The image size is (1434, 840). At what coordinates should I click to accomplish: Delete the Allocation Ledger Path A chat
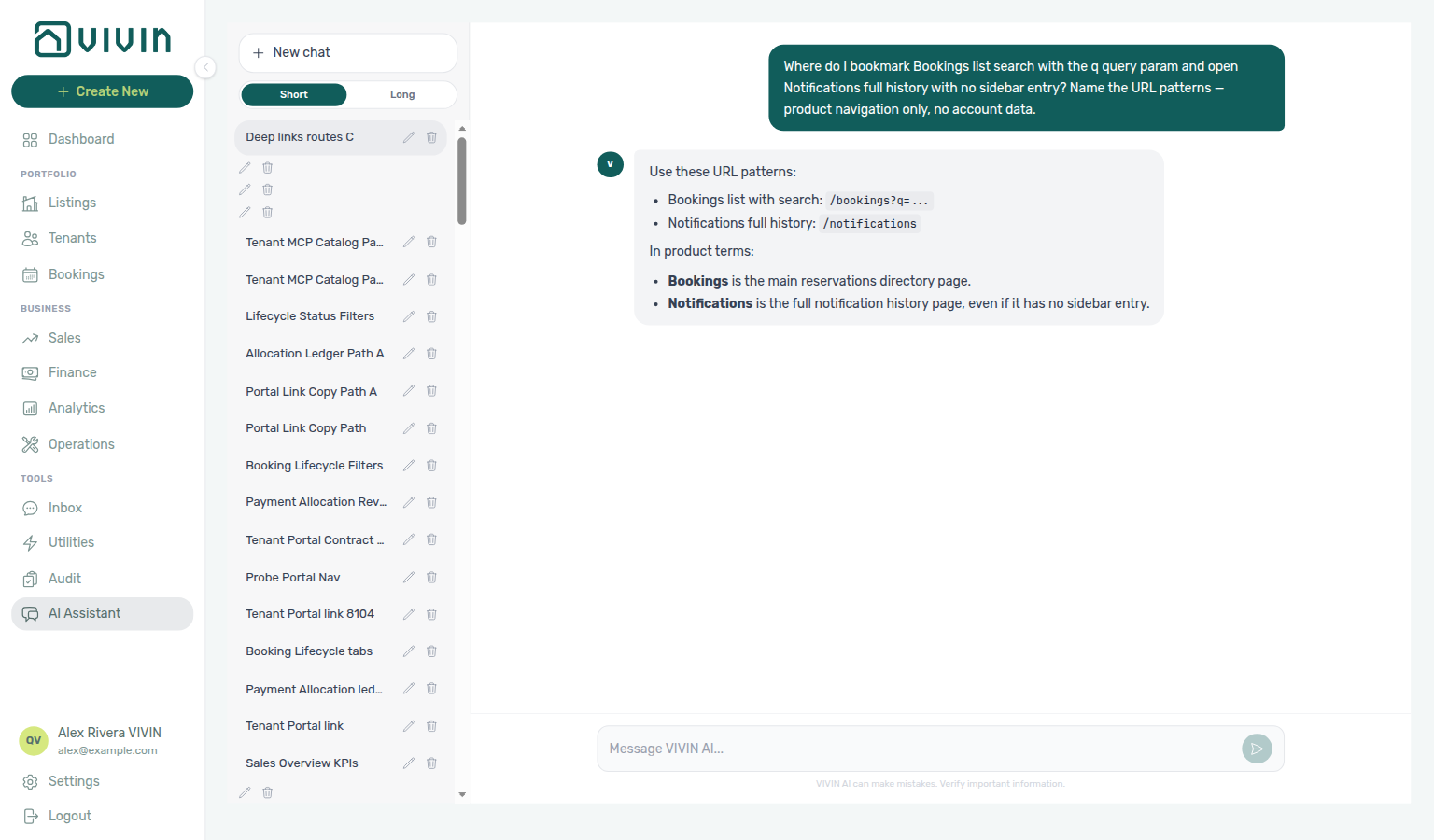pos(431,354)
